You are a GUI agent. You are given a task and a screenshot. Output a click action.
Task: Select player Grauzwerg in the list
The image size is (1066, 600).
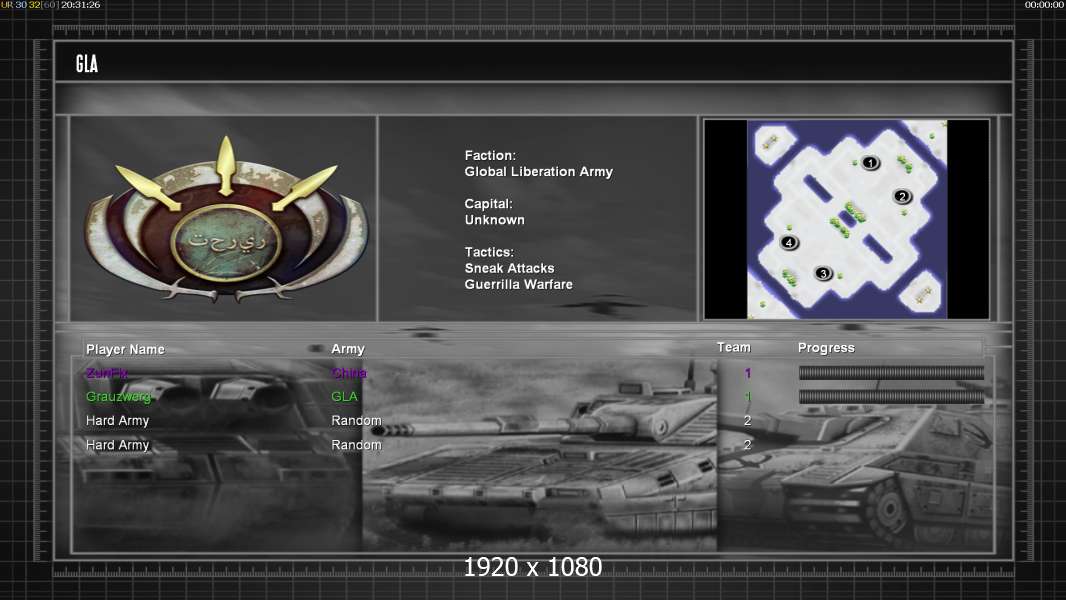(x=118, y=397)
